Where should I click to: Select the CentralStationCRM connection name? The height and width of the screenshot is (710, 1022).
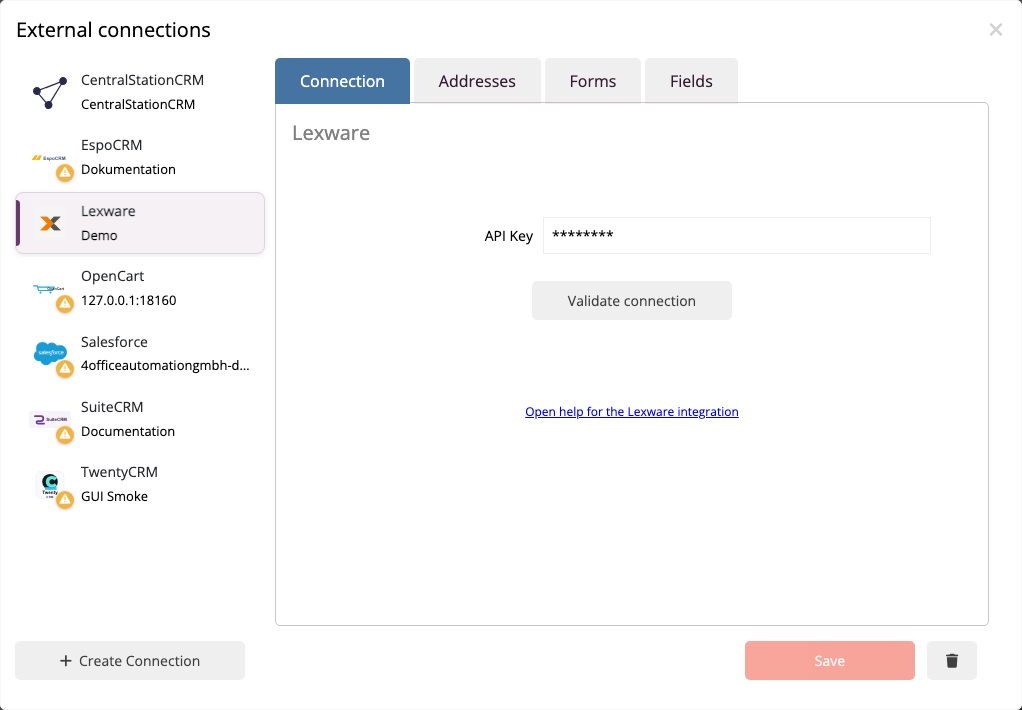pyautogui.click(x=138, y=104)
